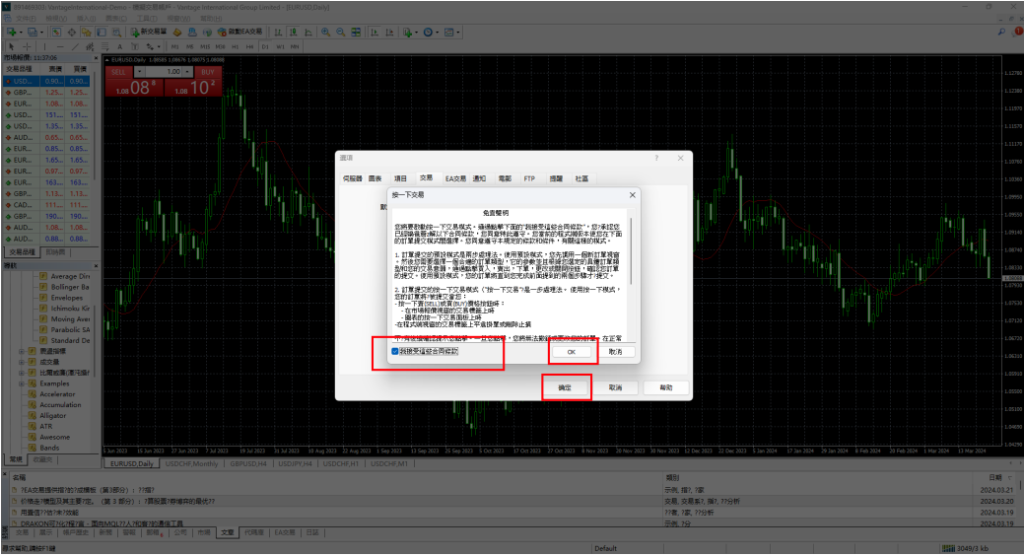Click the disclaimer text vertical scrollbar
Image resolution: width=1024 pixels, height=556 pixels.
[x=631, y=270]
